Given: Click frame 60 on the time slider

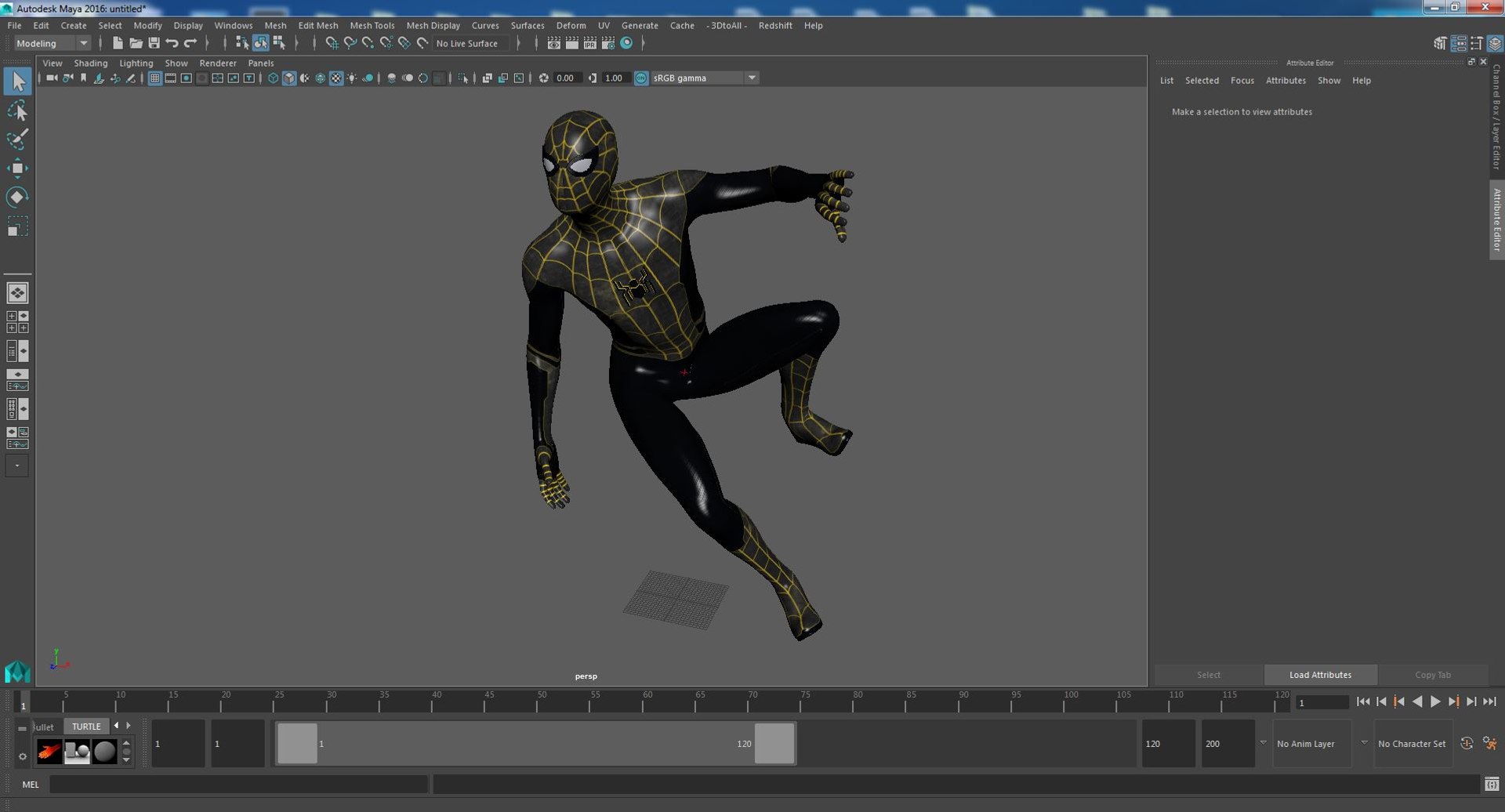Looking at the screenshot, I should pyautogui.click(x=642, y=701).
